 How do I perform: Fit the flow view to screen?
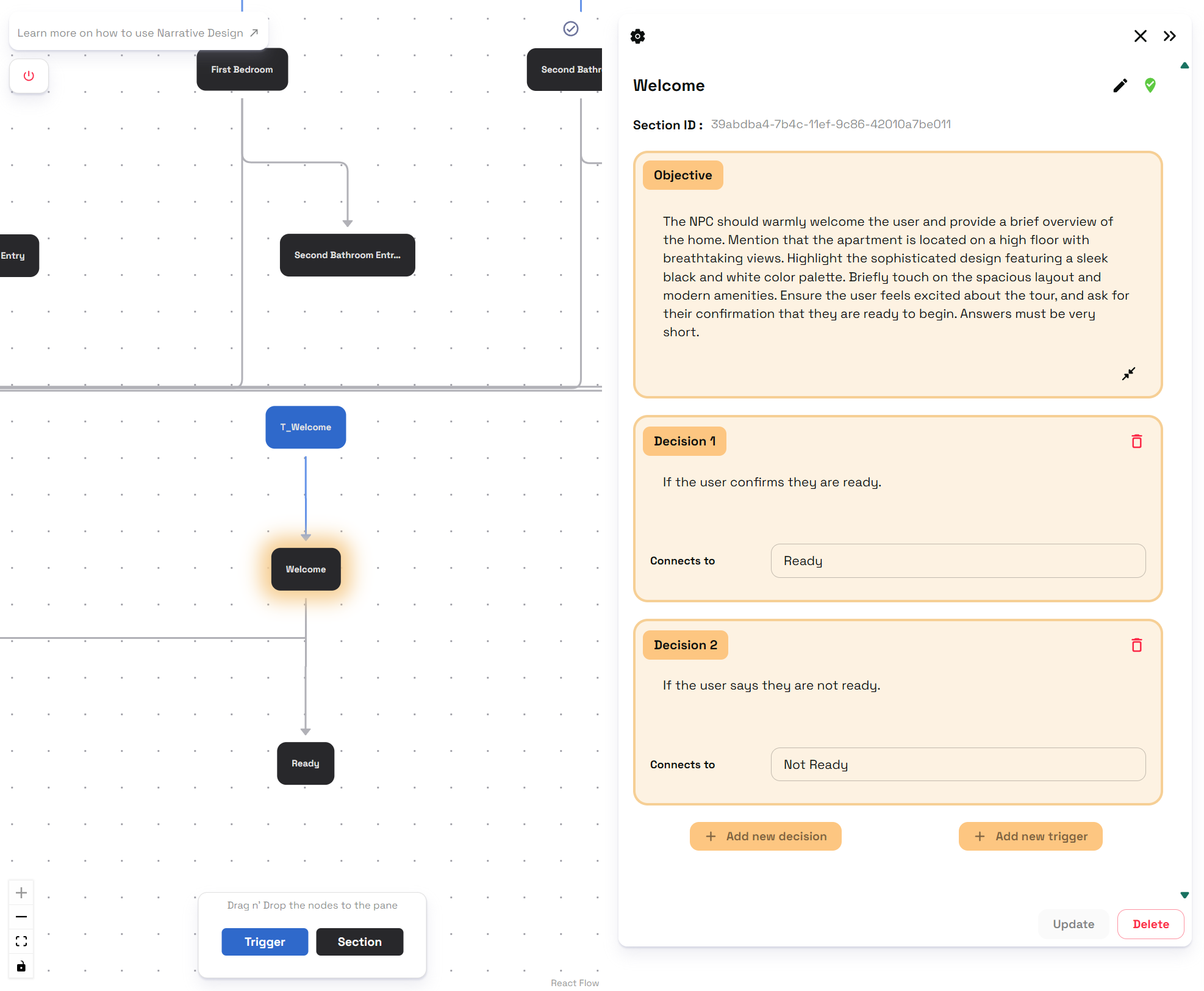click(x=21, y=941)
